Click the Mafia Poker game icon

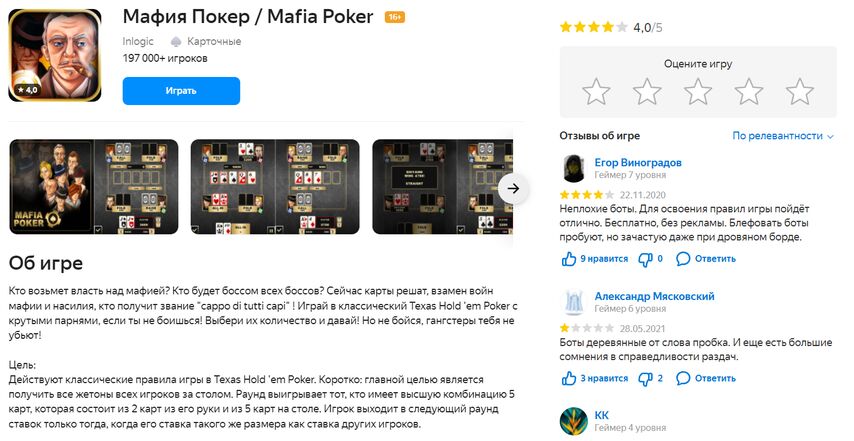(55, 56)
